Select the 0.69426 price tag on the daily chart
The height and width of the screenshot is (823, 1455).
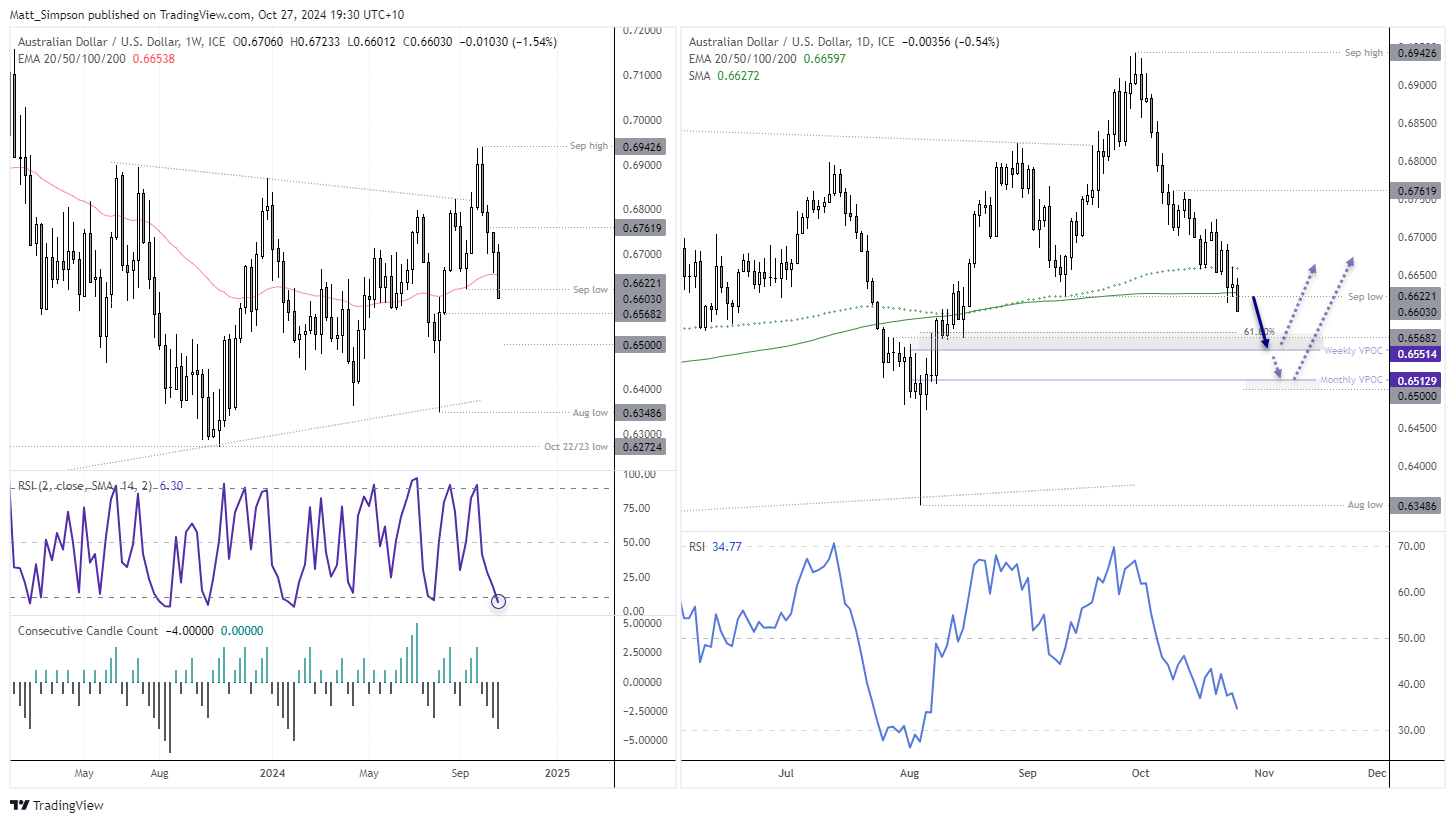pyautogui.click(x=1414, y=52)
